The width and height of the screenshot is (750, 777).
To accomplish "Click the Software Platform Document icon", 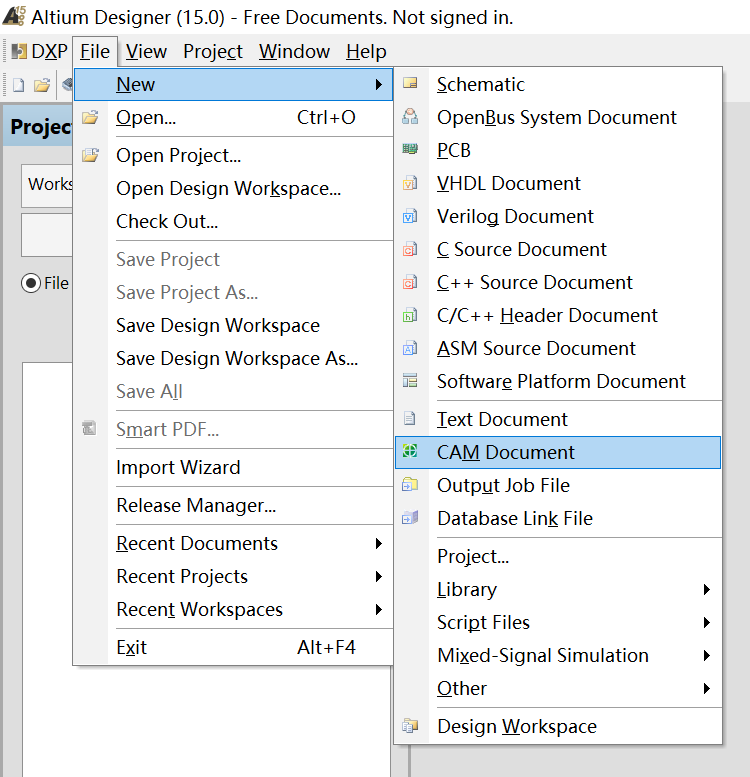I will pos(410,381).
